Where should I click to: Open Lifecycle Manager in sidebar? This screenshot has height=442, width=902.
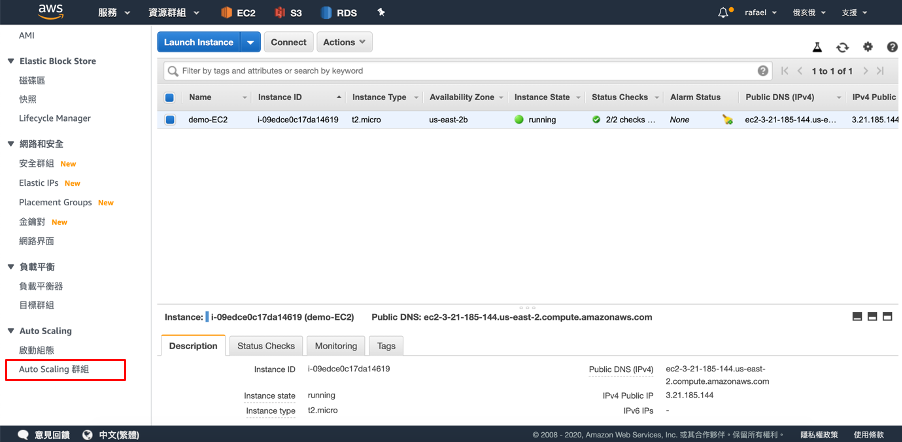tap(55, 118)
